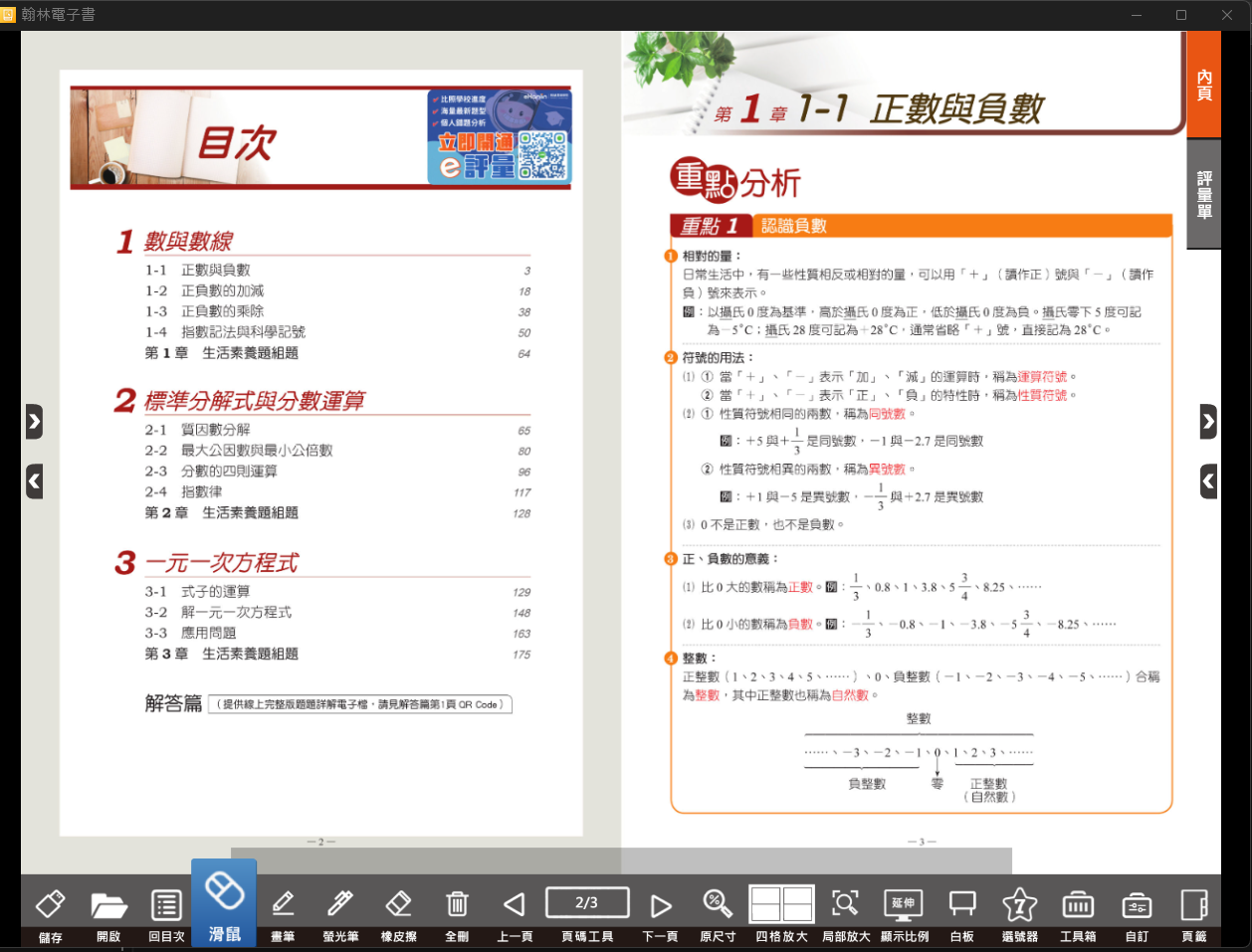Screen dimensions: 1252x952
Task: Click chapter heading 3 一元一次方程式
Action: click(x=206, y=563)
